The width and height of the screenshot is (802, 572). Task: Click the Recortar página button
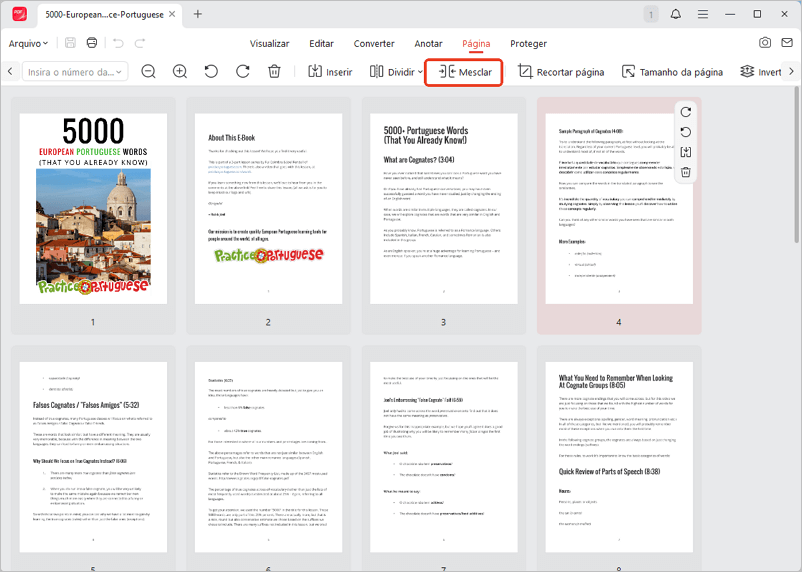coord(561,72)
